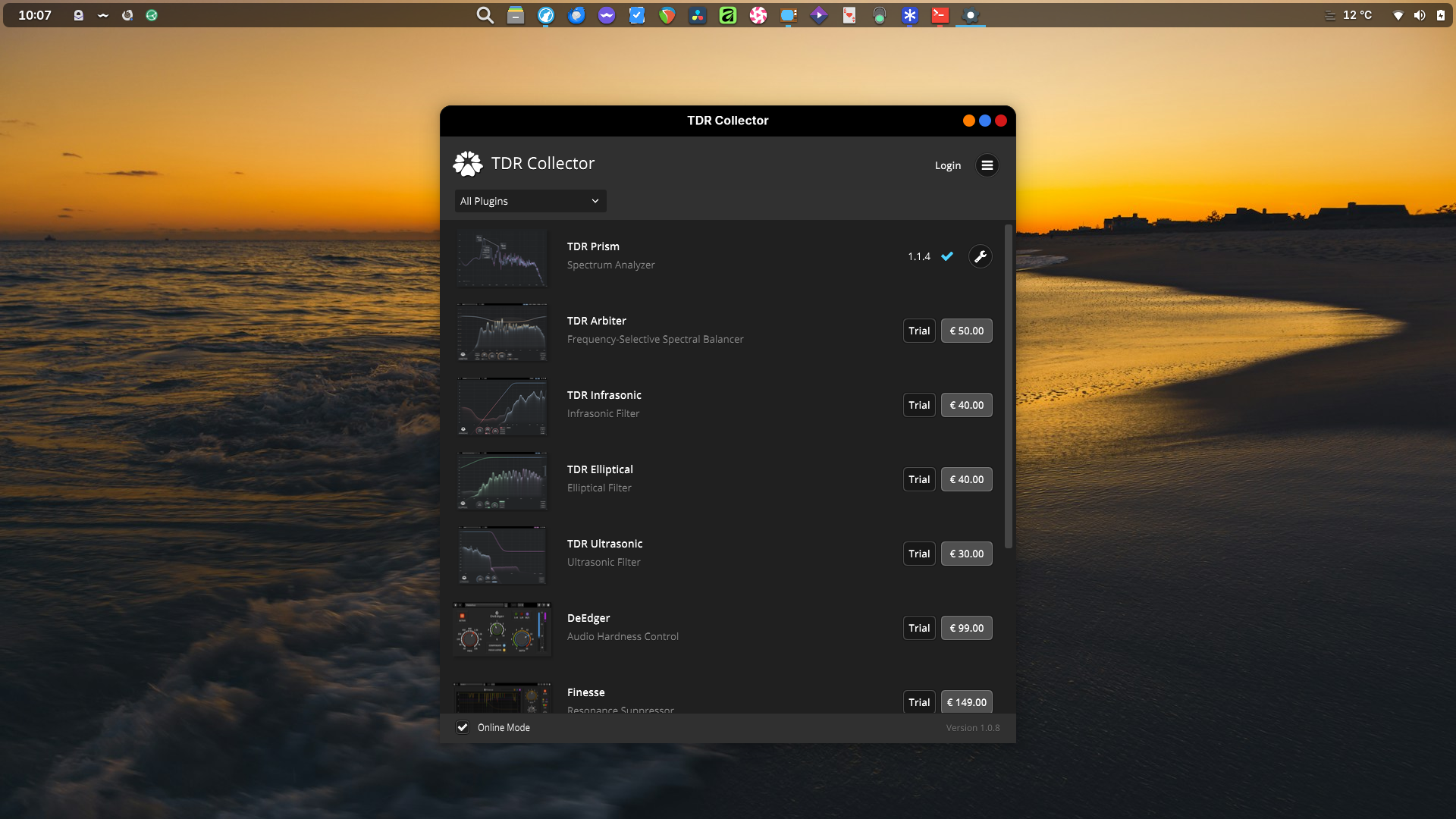The height and width of the screenshot is (819, 1456).
Task: Open the TDR Elliptical thumbnail
Action: pyautogui.click(x=501, y=481)
